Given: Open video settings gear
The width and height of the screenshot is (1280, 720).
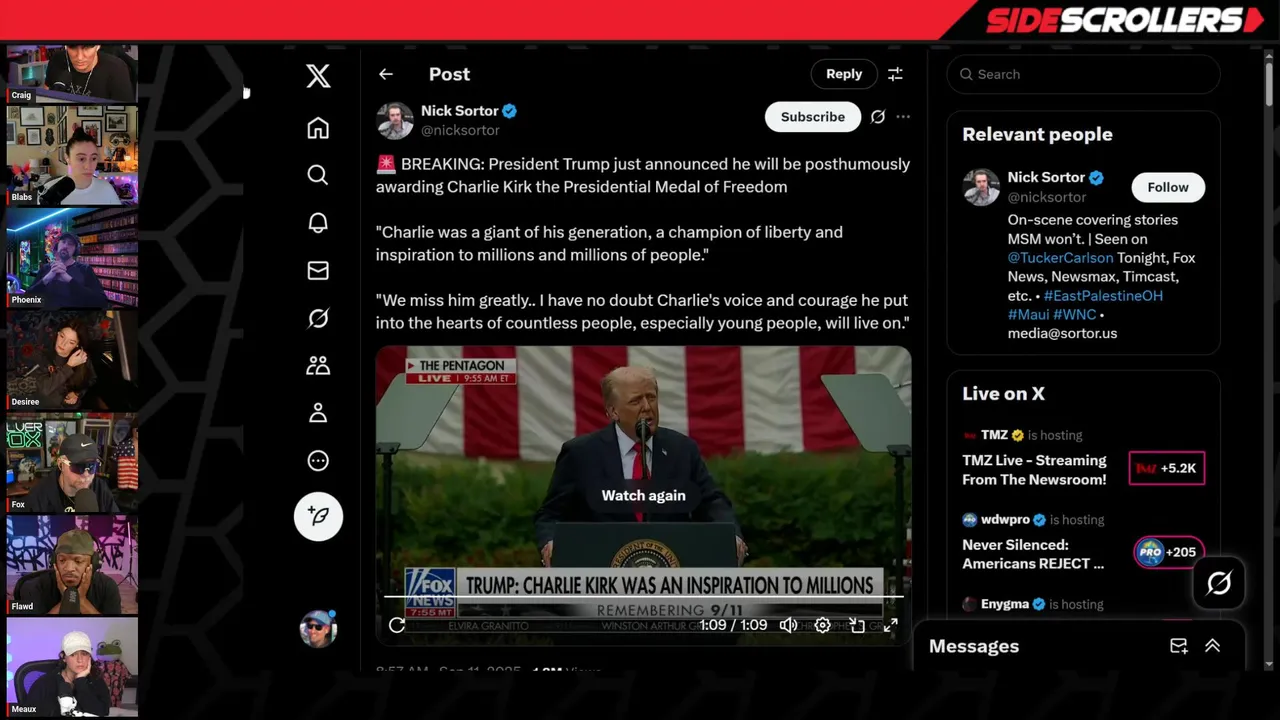Looking at the screenshot, I should [x=822, y=625].
